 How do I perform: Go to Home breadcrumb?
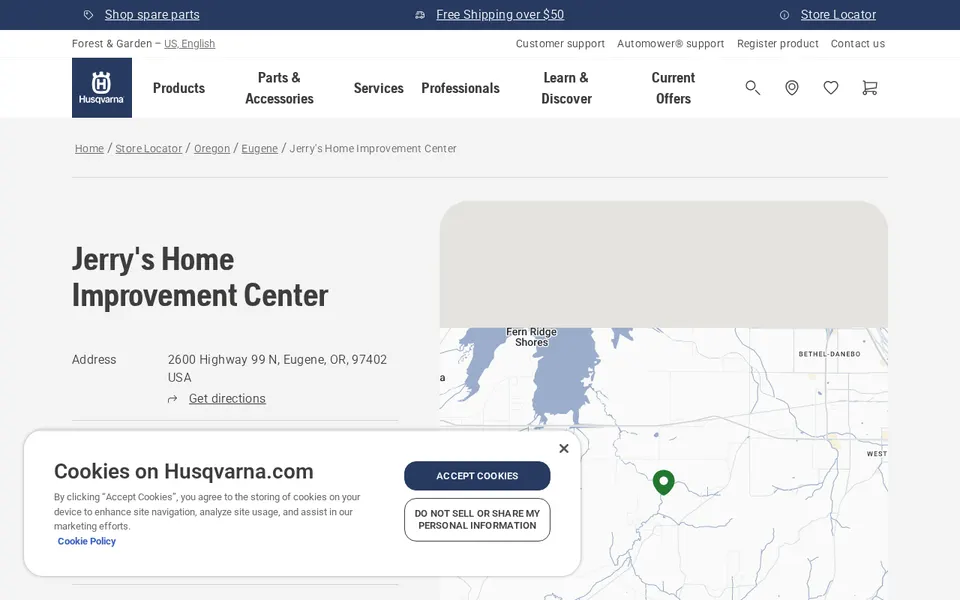click(x=89, y=148)
